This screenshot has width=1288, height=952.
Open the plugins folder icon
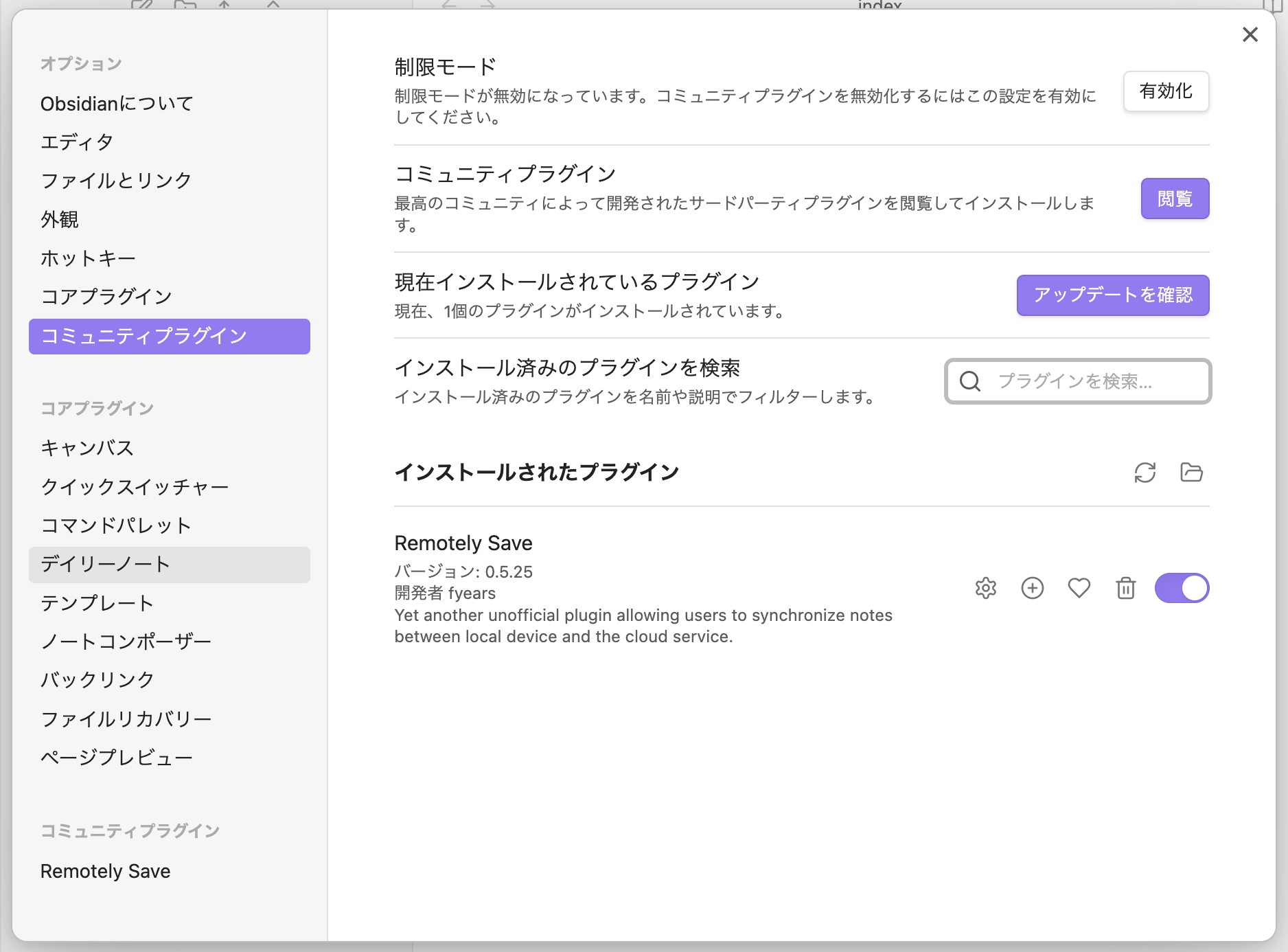pyautogui.click(x=1191, y=473)
